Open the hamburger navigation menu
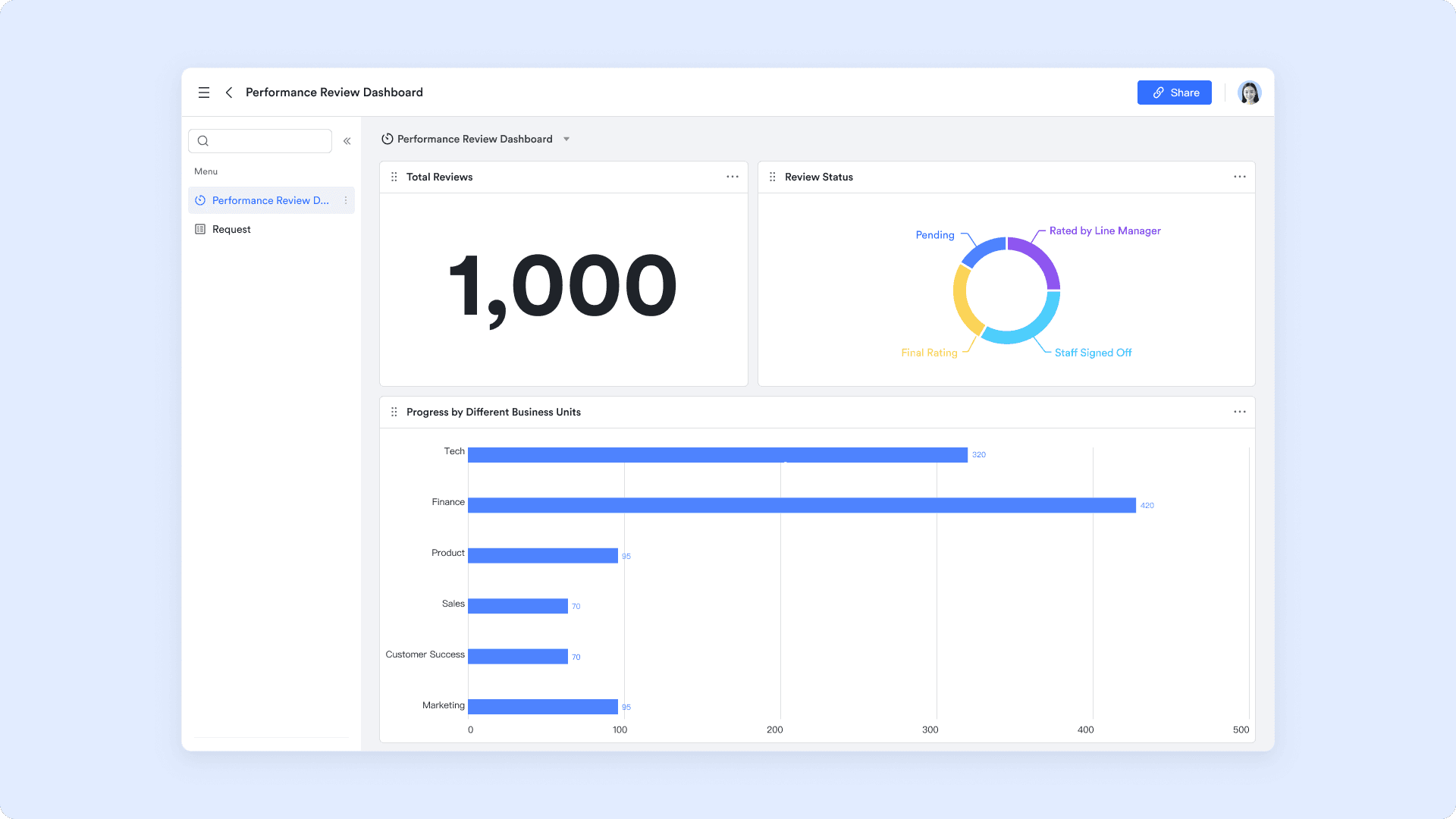 click(204, 92)
